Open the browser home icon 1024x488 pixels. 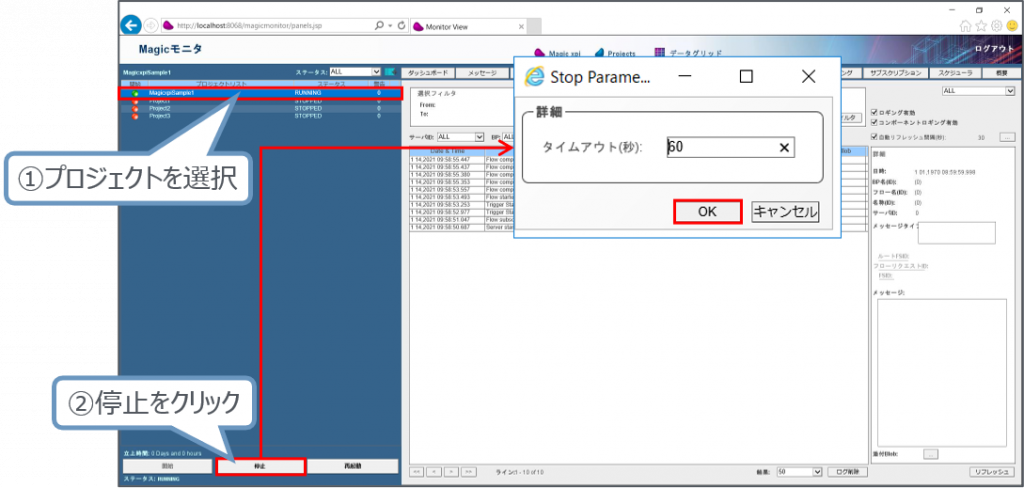pyautogui.click(x=964, y=25)
